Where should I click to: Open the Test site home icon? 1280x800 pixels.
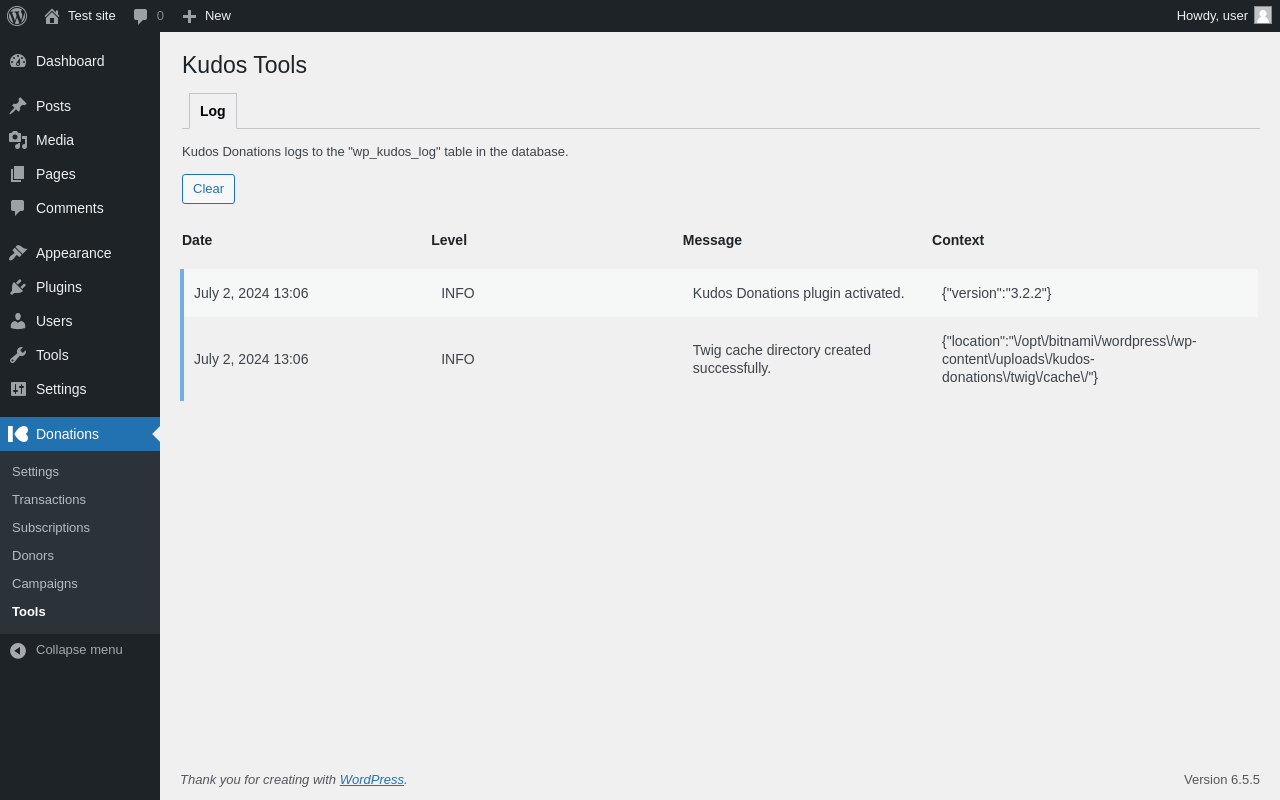coord(52,16)
